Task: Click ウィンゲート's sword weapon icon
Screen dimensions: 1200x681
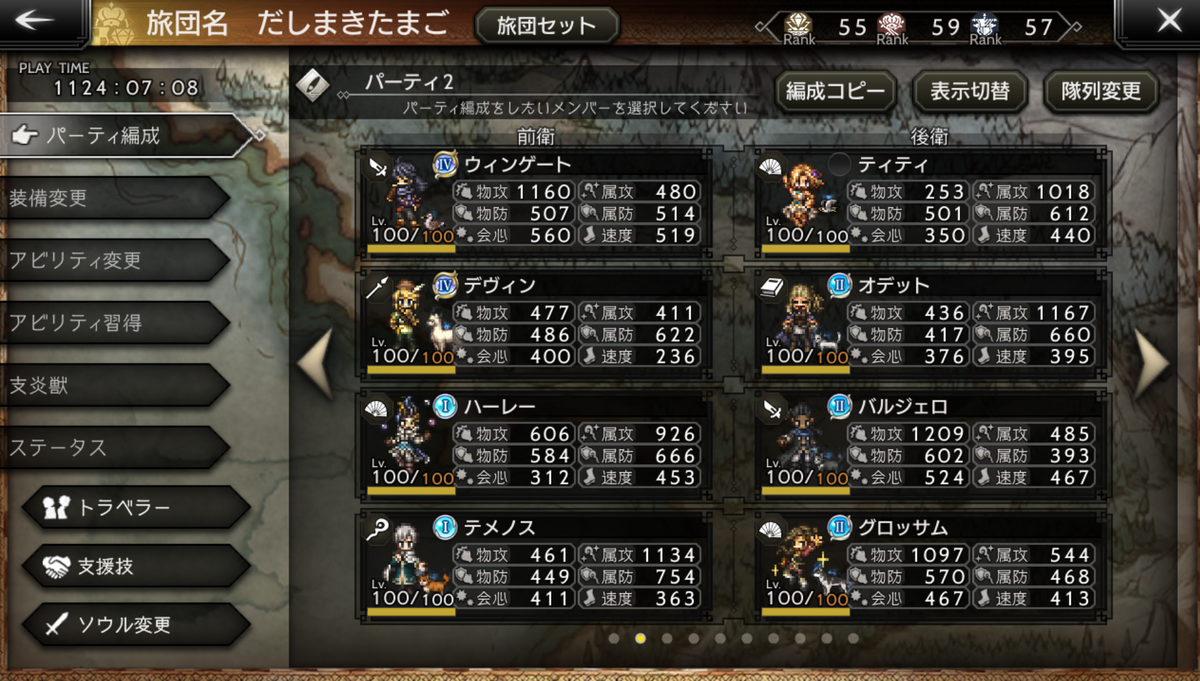Action: click(378, 167)
